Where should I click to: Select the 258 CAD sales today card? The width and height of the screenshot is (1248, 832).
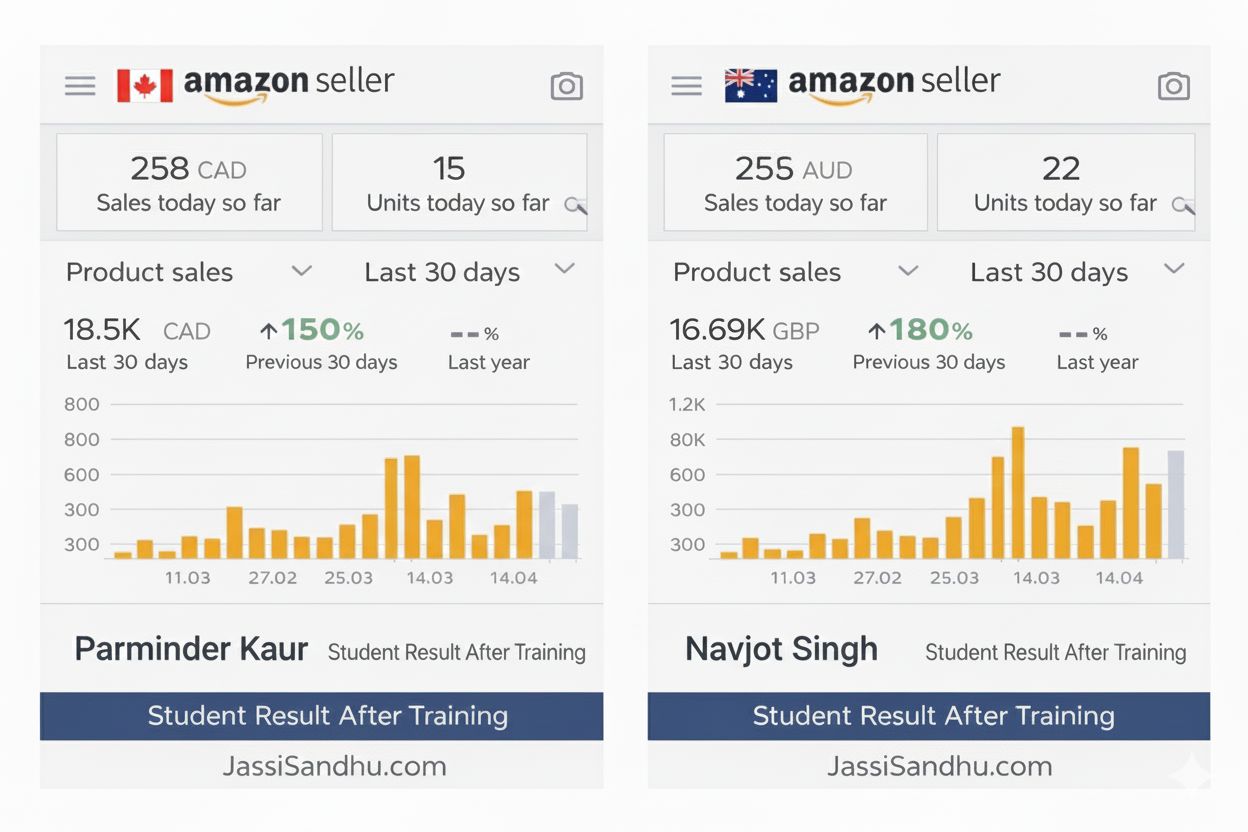coord(189,183)
